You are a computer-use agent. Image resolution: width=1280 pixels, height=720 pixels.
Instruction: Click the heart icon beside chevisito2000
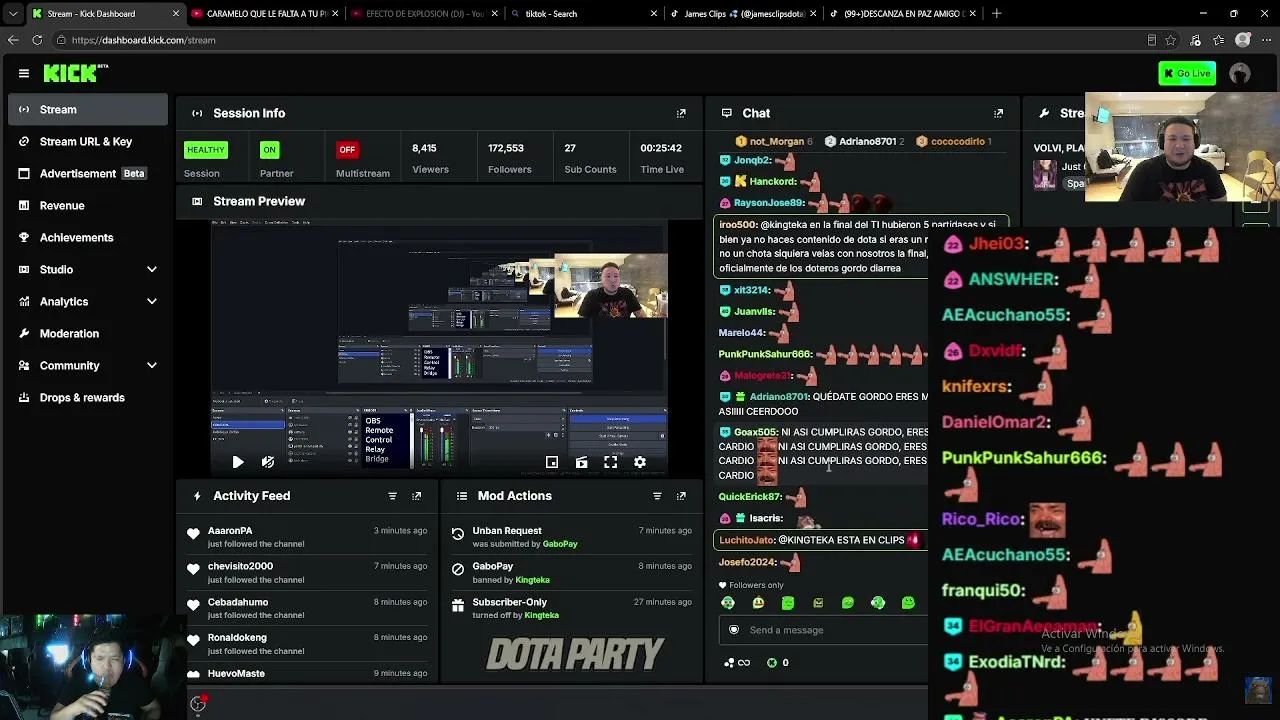193,569
